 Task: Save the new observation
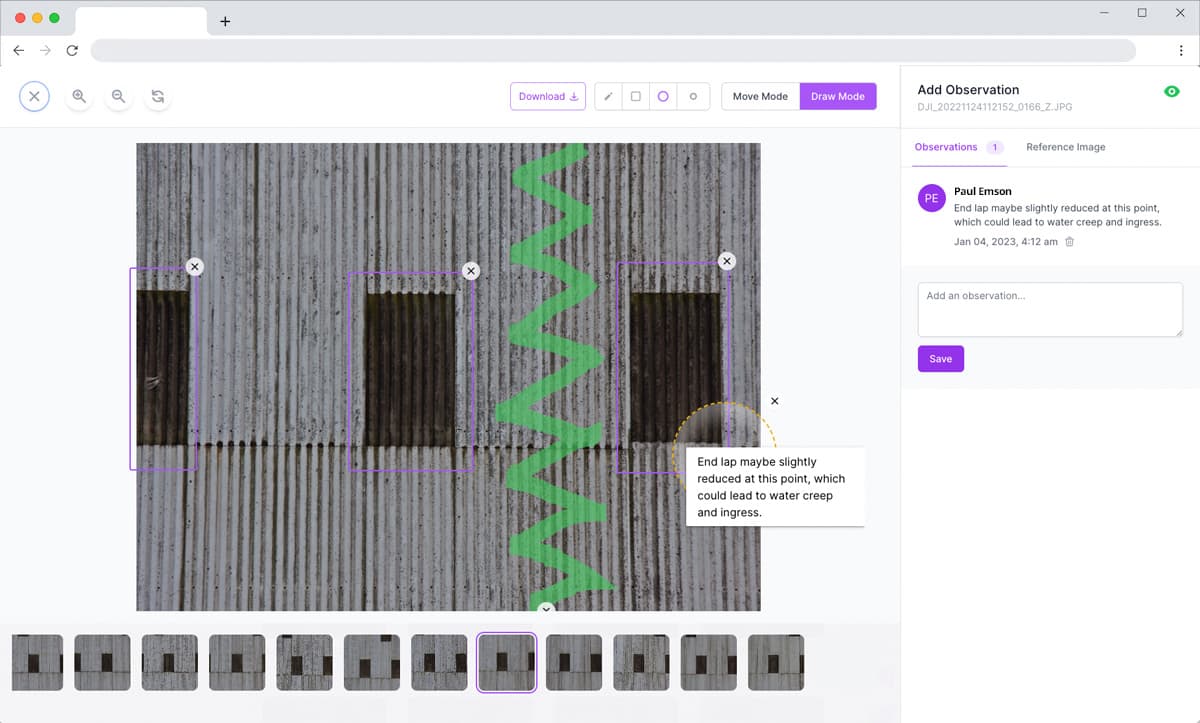[940, 359]
